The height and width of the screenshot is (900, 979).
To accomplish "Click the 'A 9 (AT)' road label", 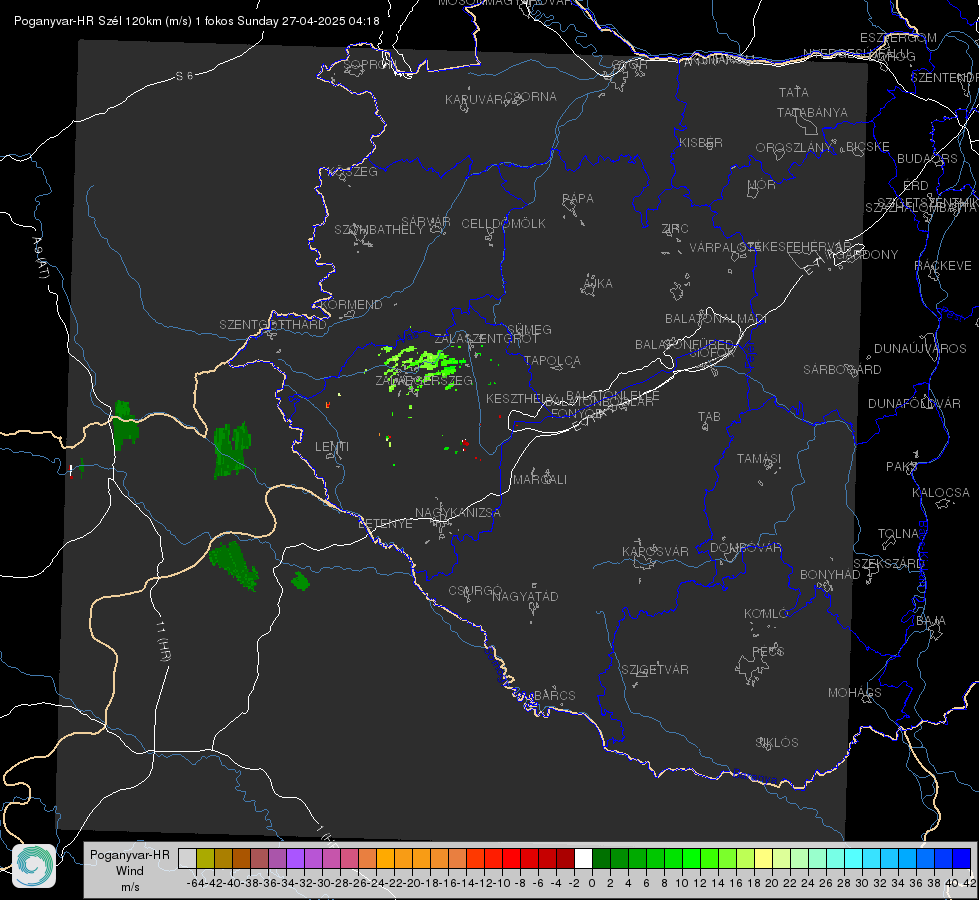I will pyautogui.click(x=40, y=257).
